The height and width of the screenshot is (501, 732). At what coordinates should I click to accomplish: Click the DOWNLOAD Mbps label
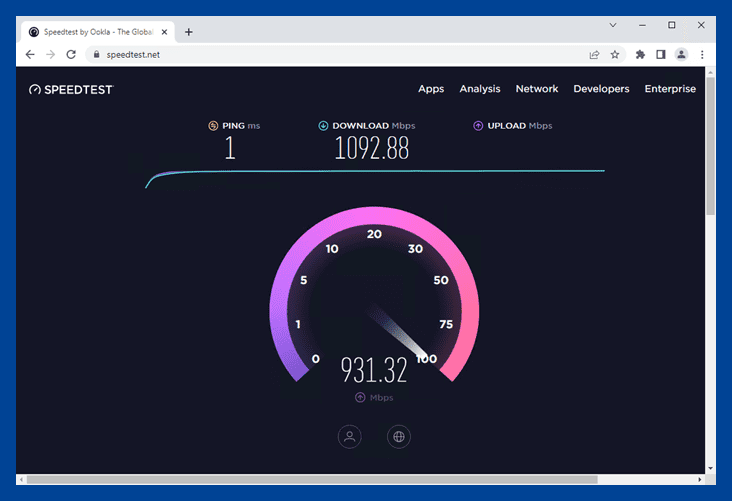[x=373, y=126]
